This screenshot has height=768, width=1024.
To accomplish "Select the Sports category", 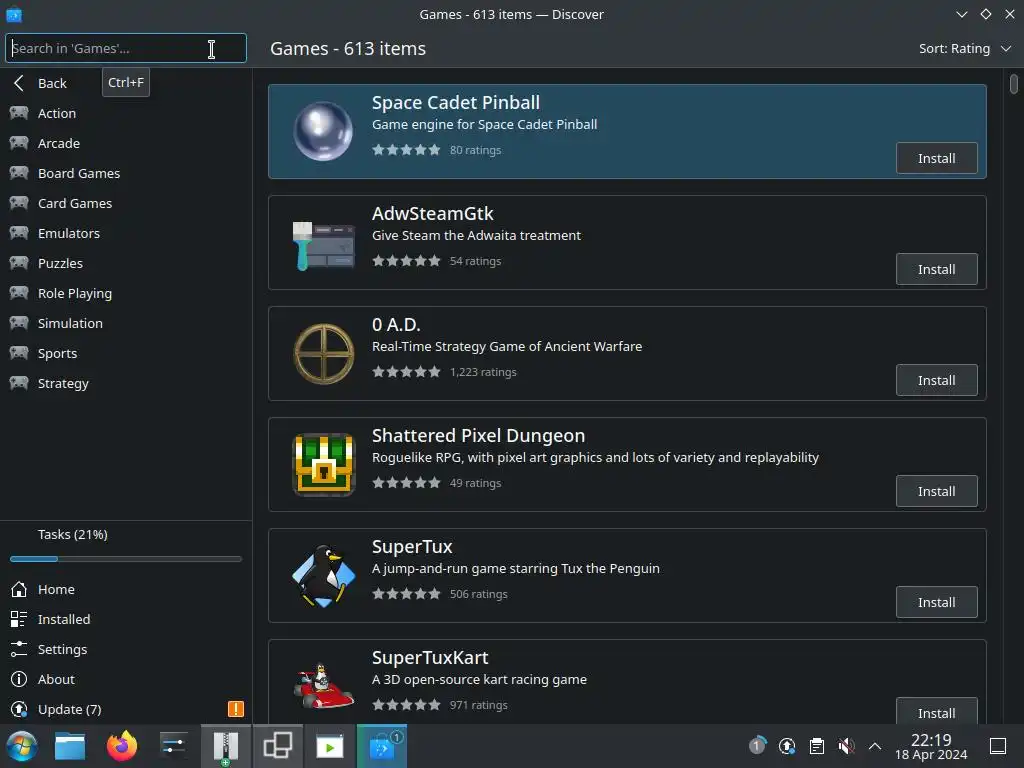I will point(125,353).
